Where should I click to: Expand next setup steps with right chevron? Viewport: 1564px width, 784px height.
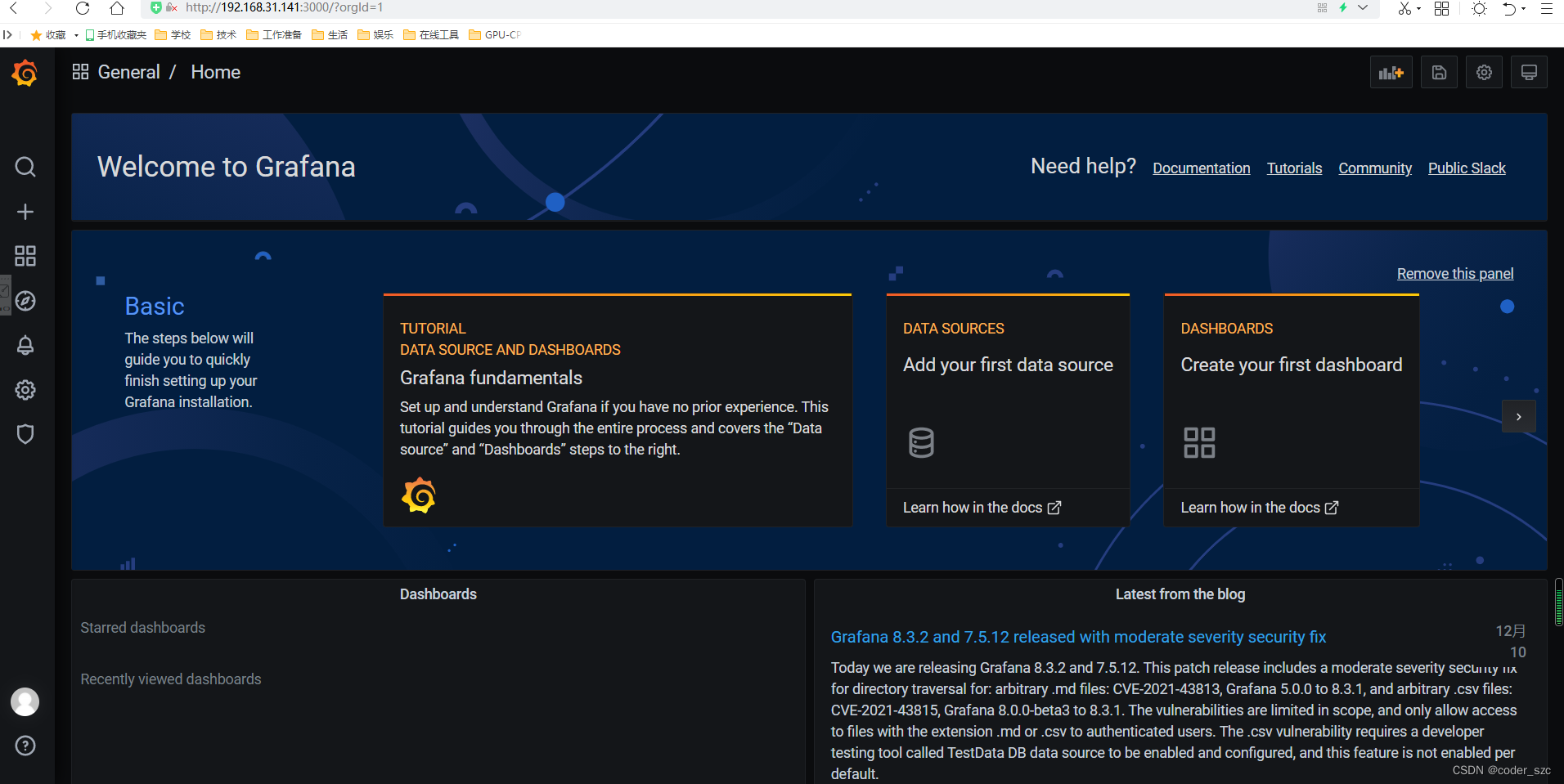coord(1518,417)
